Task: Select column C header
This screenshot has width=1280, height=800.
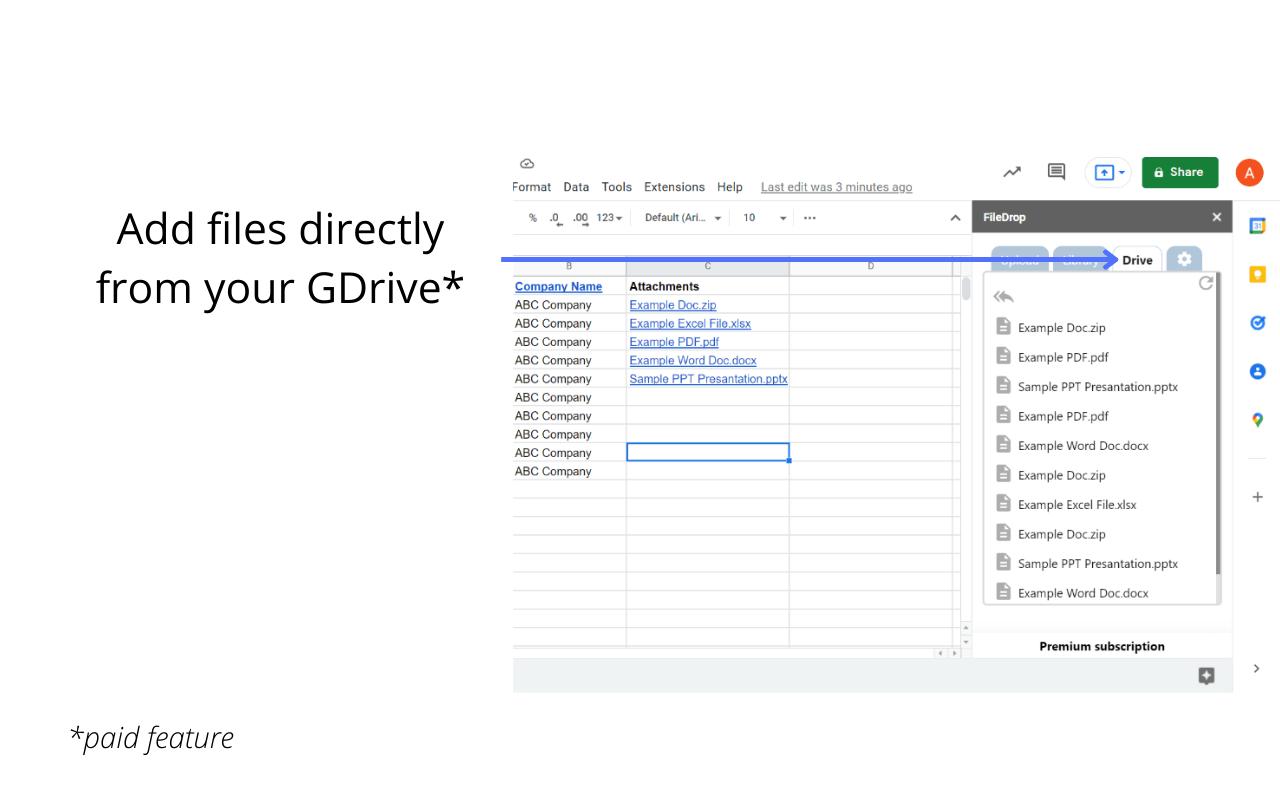Action: click(708, 266)
